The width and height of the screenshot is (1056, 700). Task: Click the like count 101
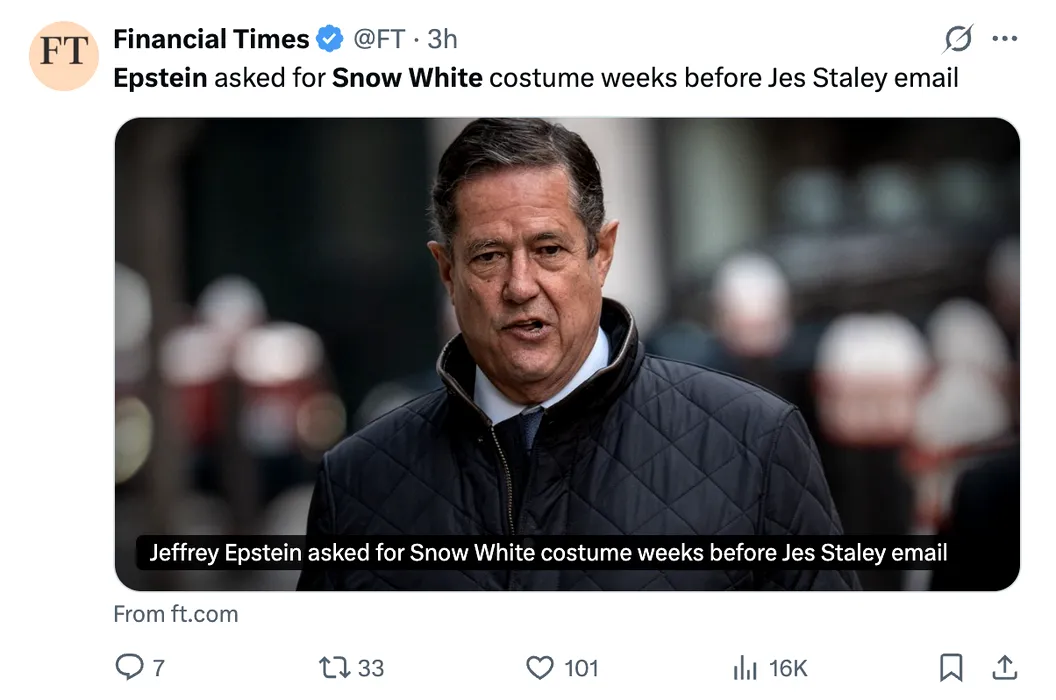point(581,668)
